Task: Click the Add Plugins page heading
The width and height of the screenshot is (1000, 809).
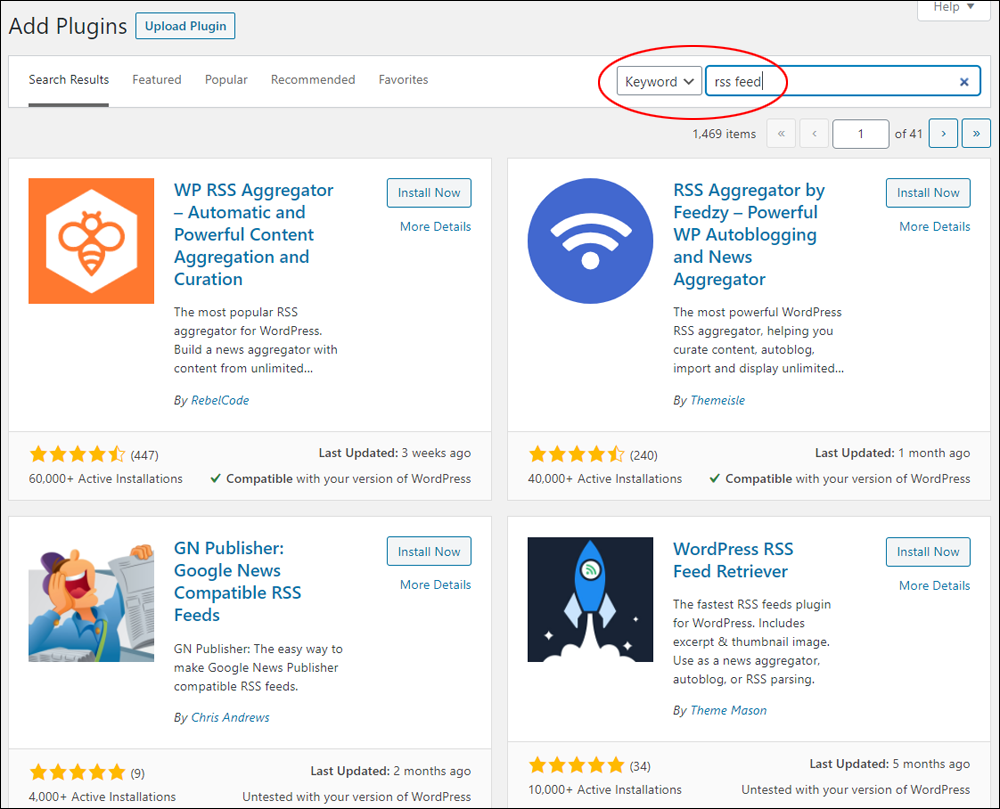Action: point(68,26)
